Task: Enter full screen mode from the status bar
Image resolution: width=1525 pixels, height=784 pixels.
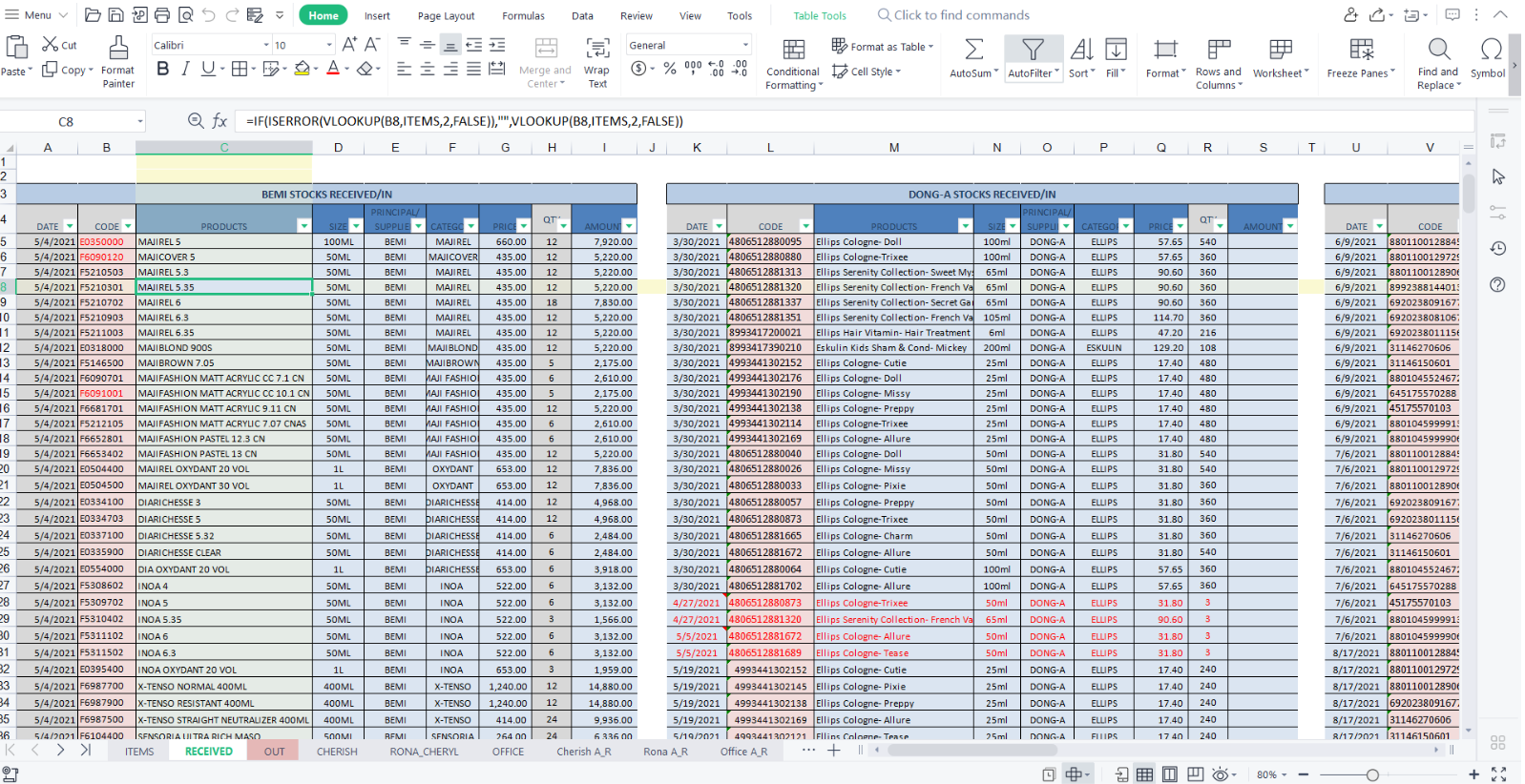Action: pos(1498,774)
